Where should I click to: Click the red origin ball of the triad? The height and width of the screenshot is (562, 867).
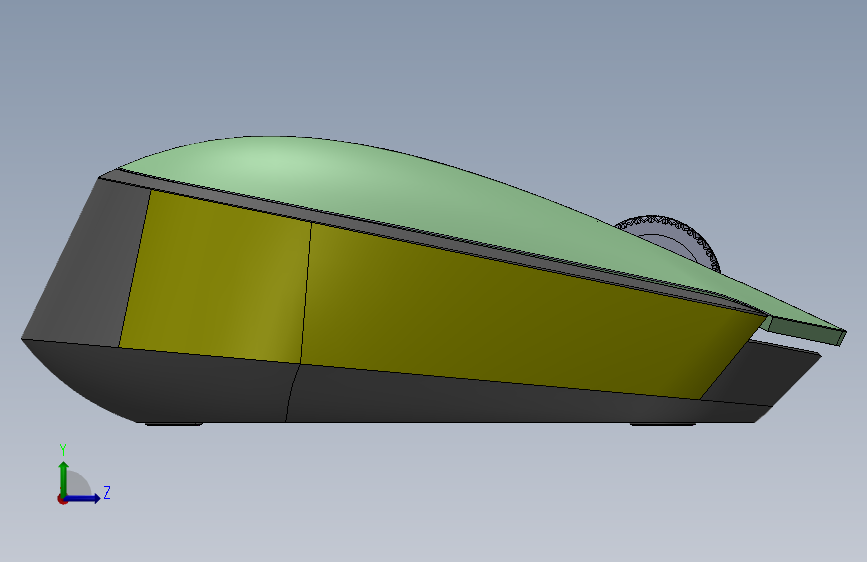(x=62, y=499)
